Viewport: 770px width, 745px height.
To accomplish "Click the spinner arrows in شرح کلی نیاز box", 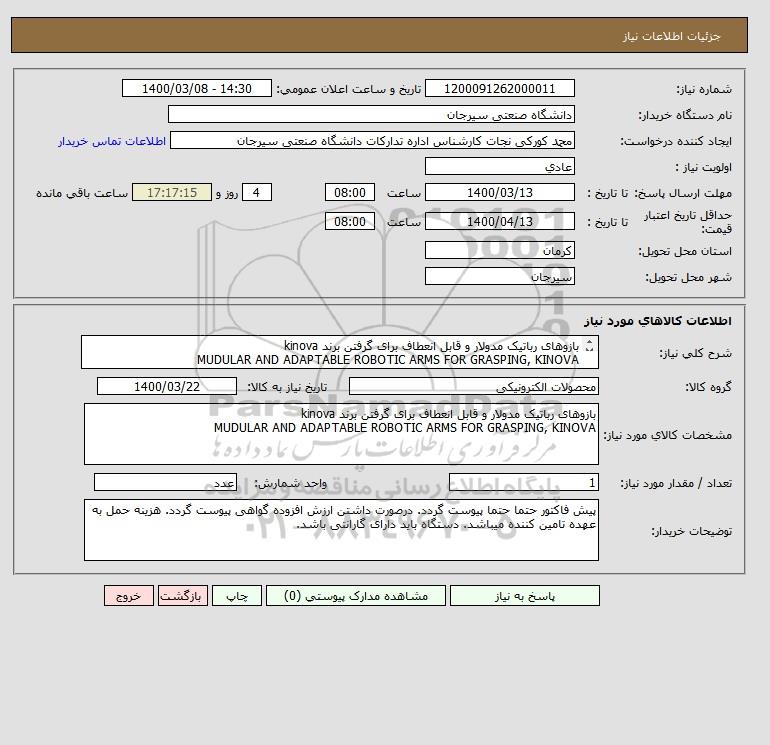I will click(590, 346).
